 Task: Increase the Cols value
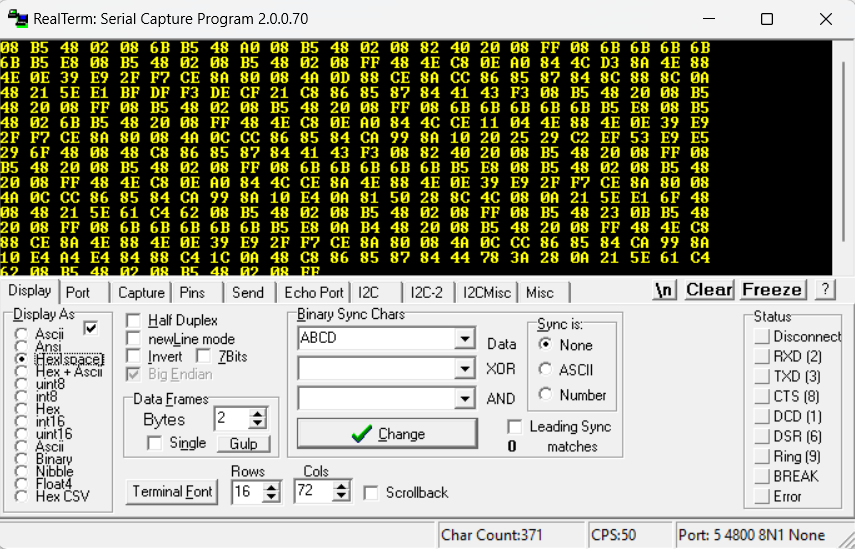pos(341,486)
